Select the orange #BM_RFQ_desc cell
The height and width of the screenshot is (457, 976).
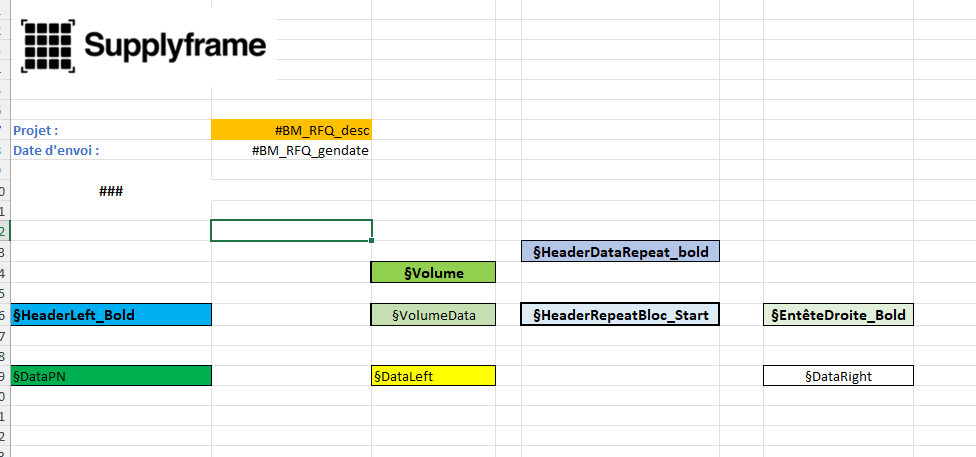tap(291, 130)
